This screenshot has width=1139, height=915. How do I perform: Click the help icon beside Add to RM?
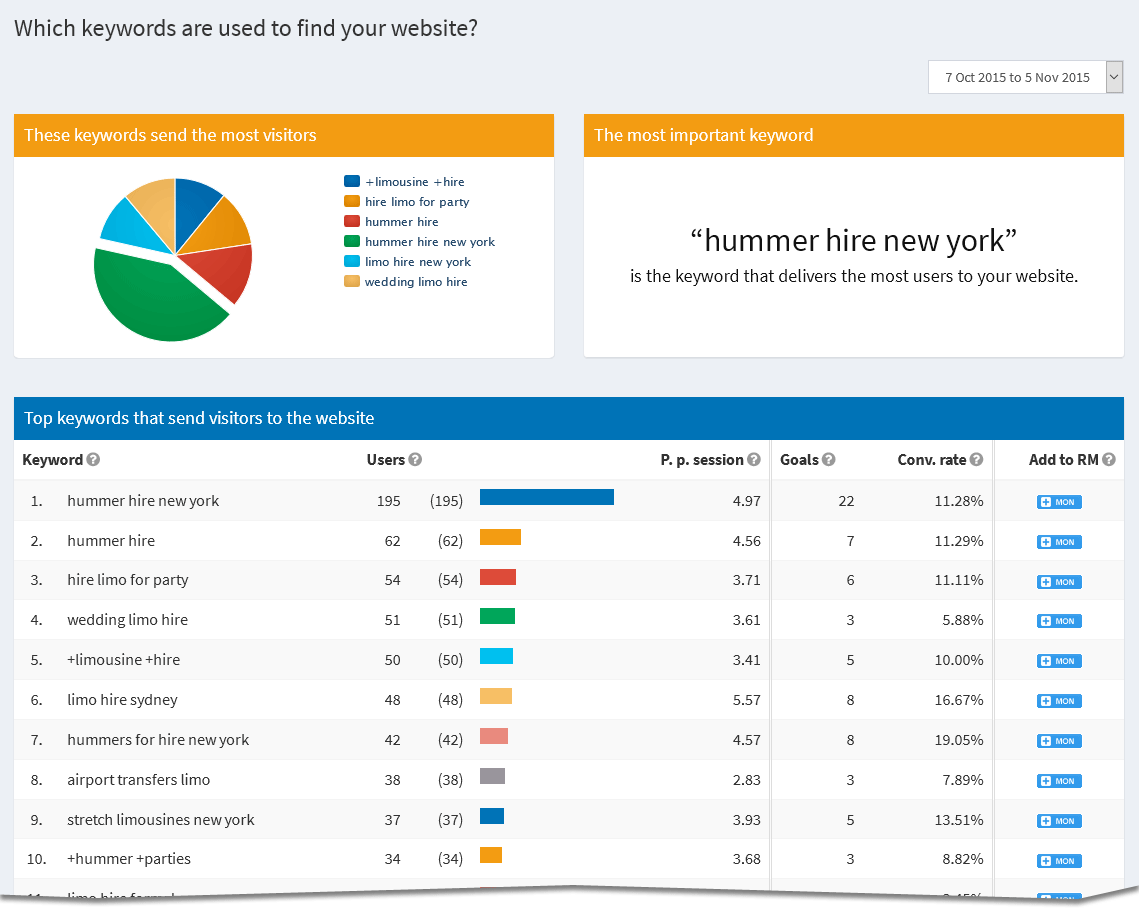click(x=1108, y=460)
